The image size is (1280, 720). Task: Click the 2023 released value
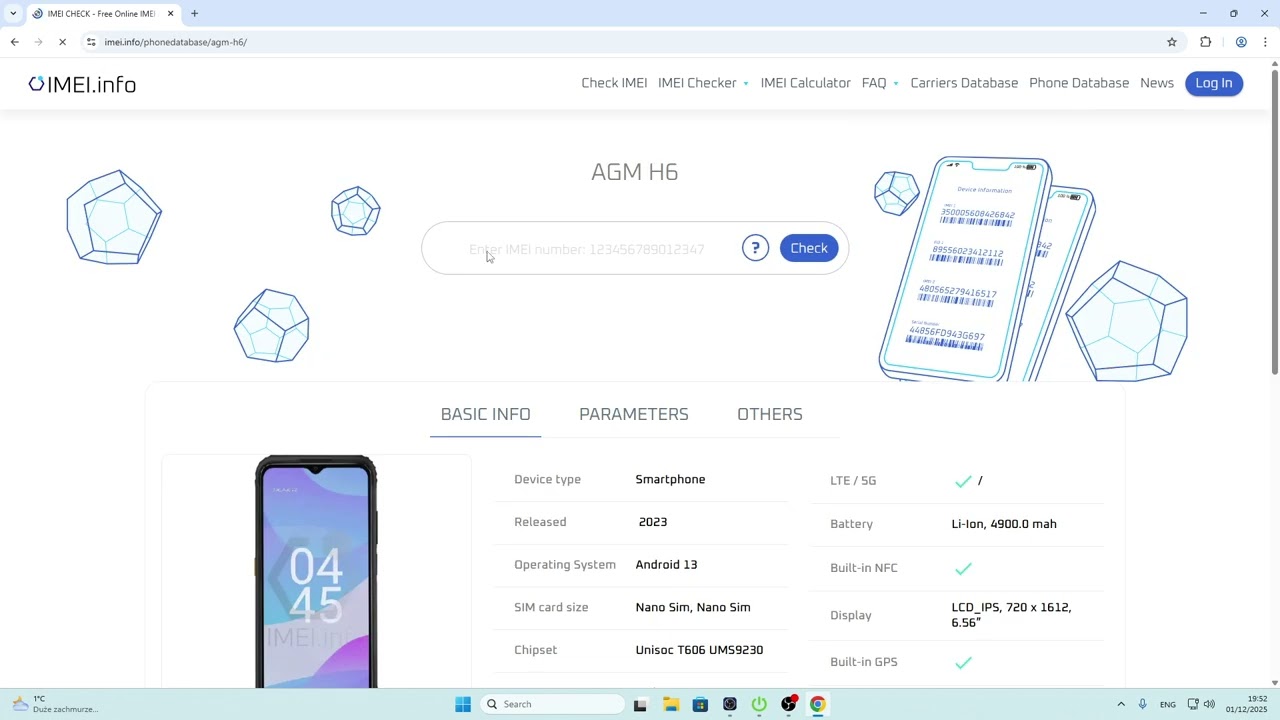point(653,522)
